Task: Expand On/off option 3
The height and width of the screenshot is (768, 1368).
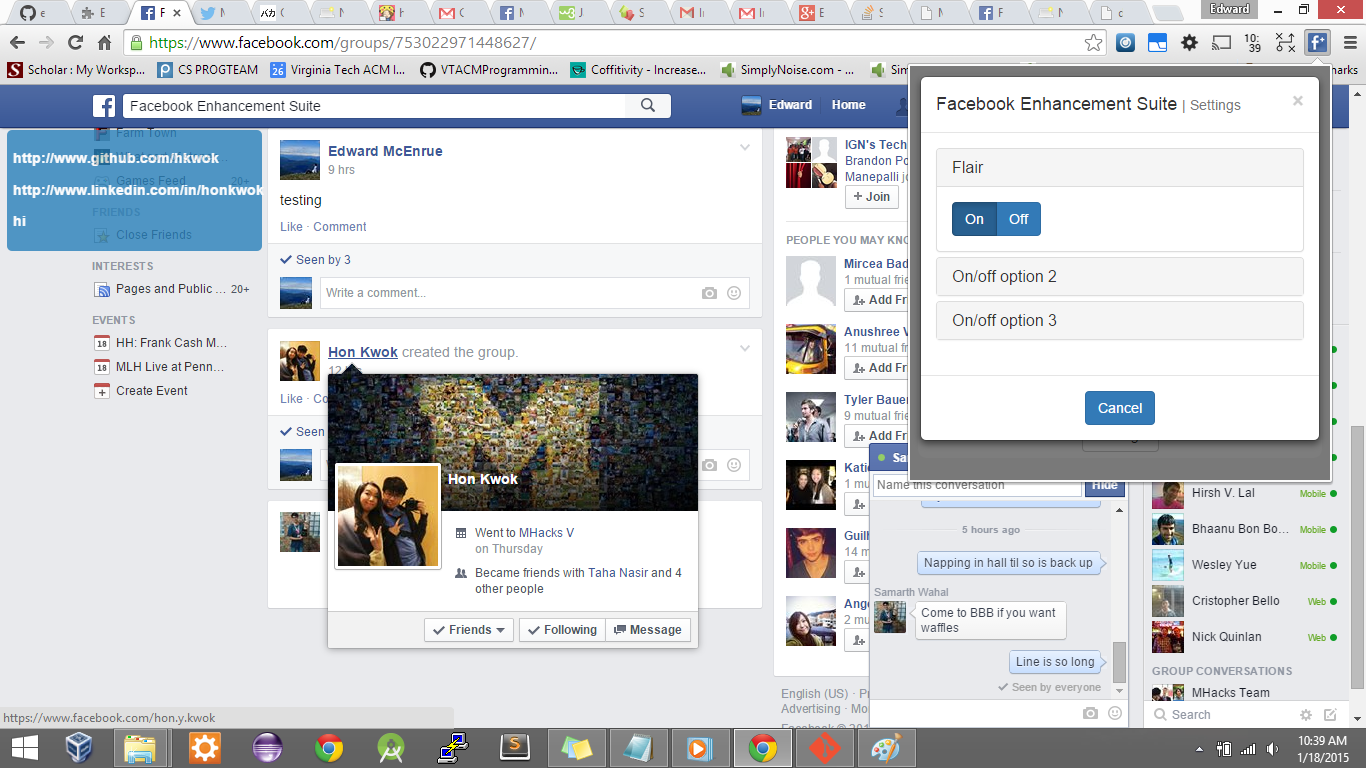Action: pos(1120,321)
